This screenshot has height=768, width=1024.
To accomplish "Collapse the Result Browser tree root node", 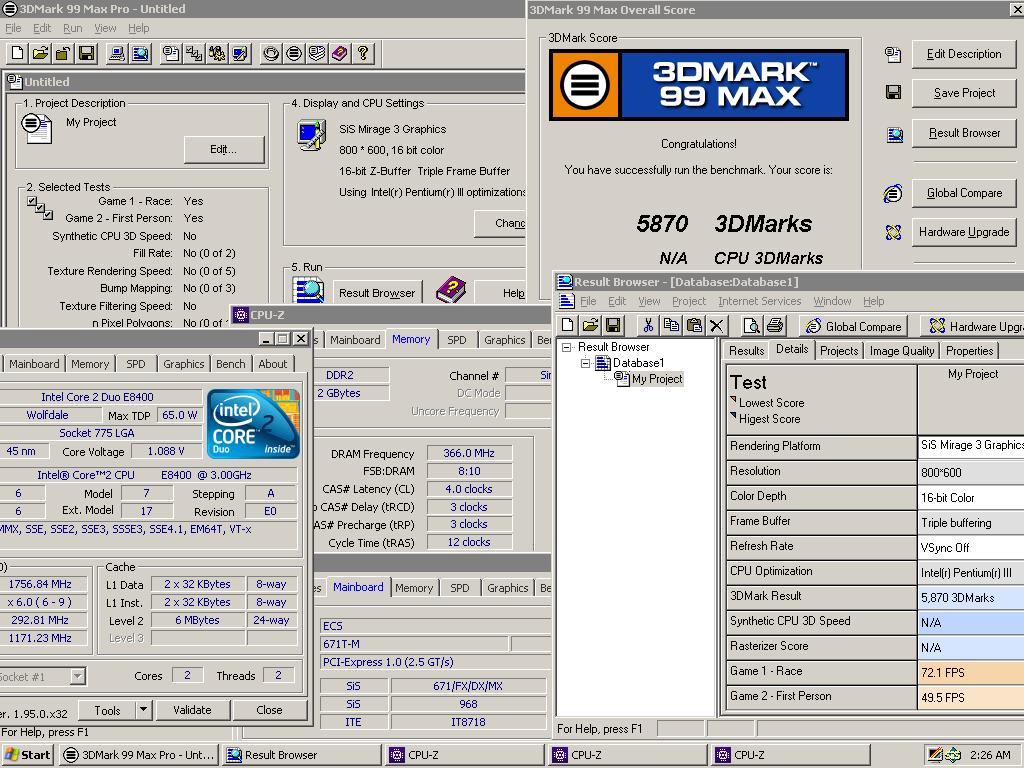I will [567, 347].
